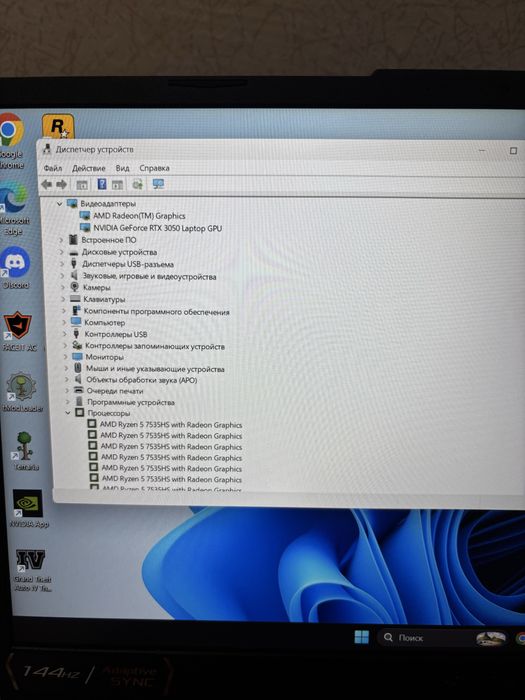Expand Объекты обработки звука (APO)
The width and height of the screenshot is (525, 700).
point(67,380)
